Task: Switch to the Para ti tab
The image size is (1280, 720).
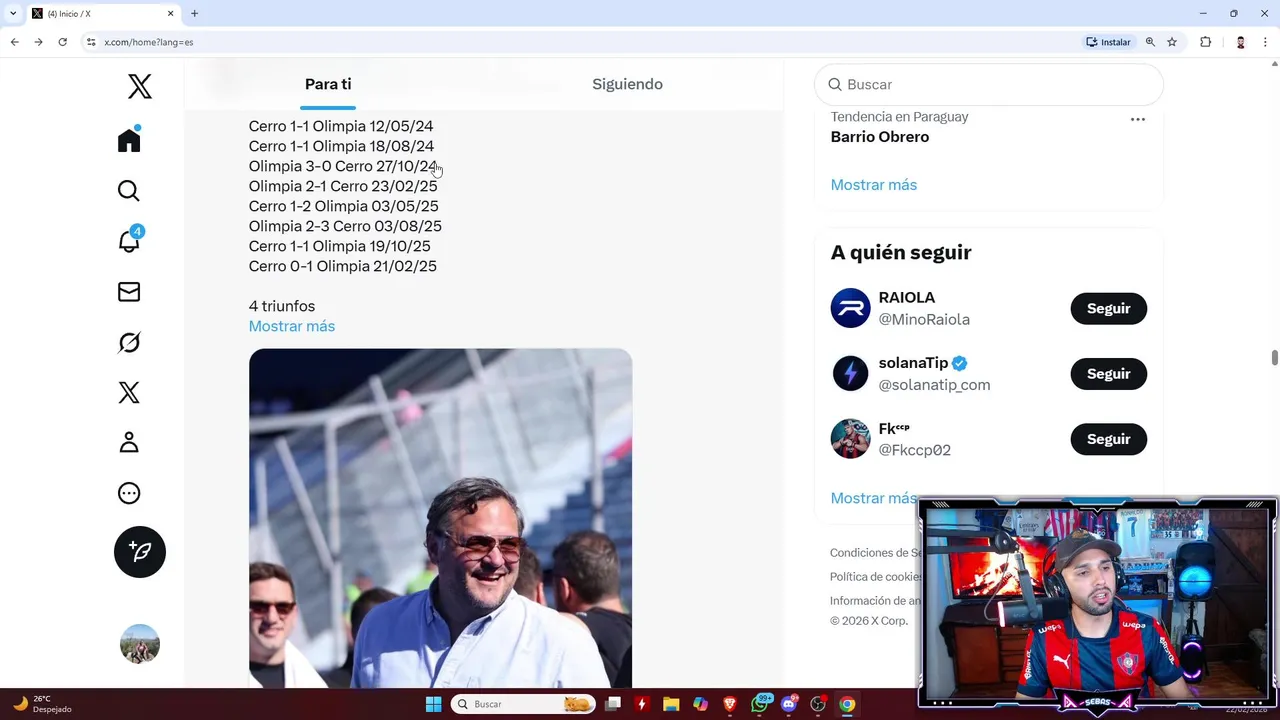Action: 328,84
